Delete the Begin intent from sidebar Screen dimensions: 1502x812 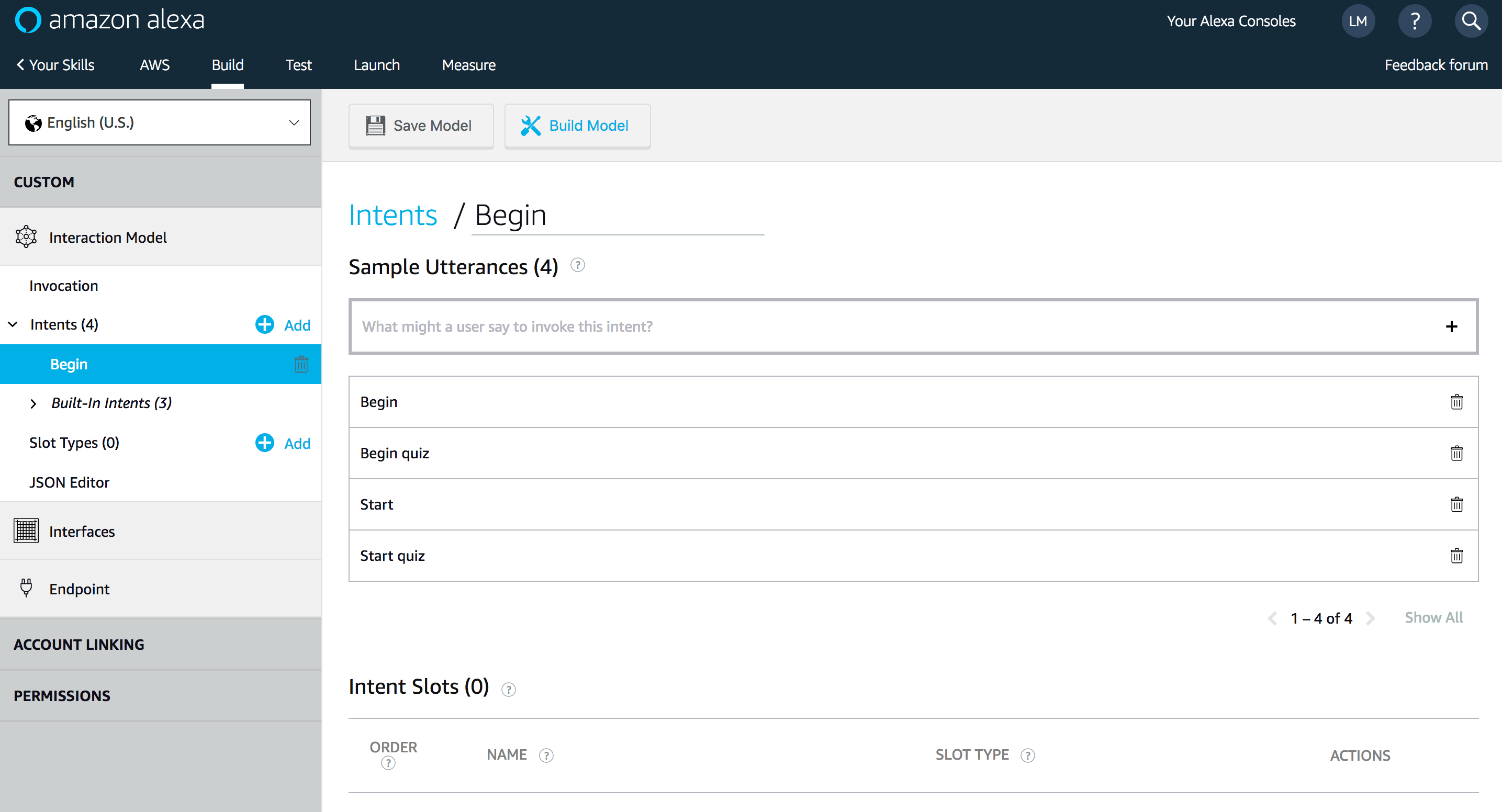click(301, 364)
